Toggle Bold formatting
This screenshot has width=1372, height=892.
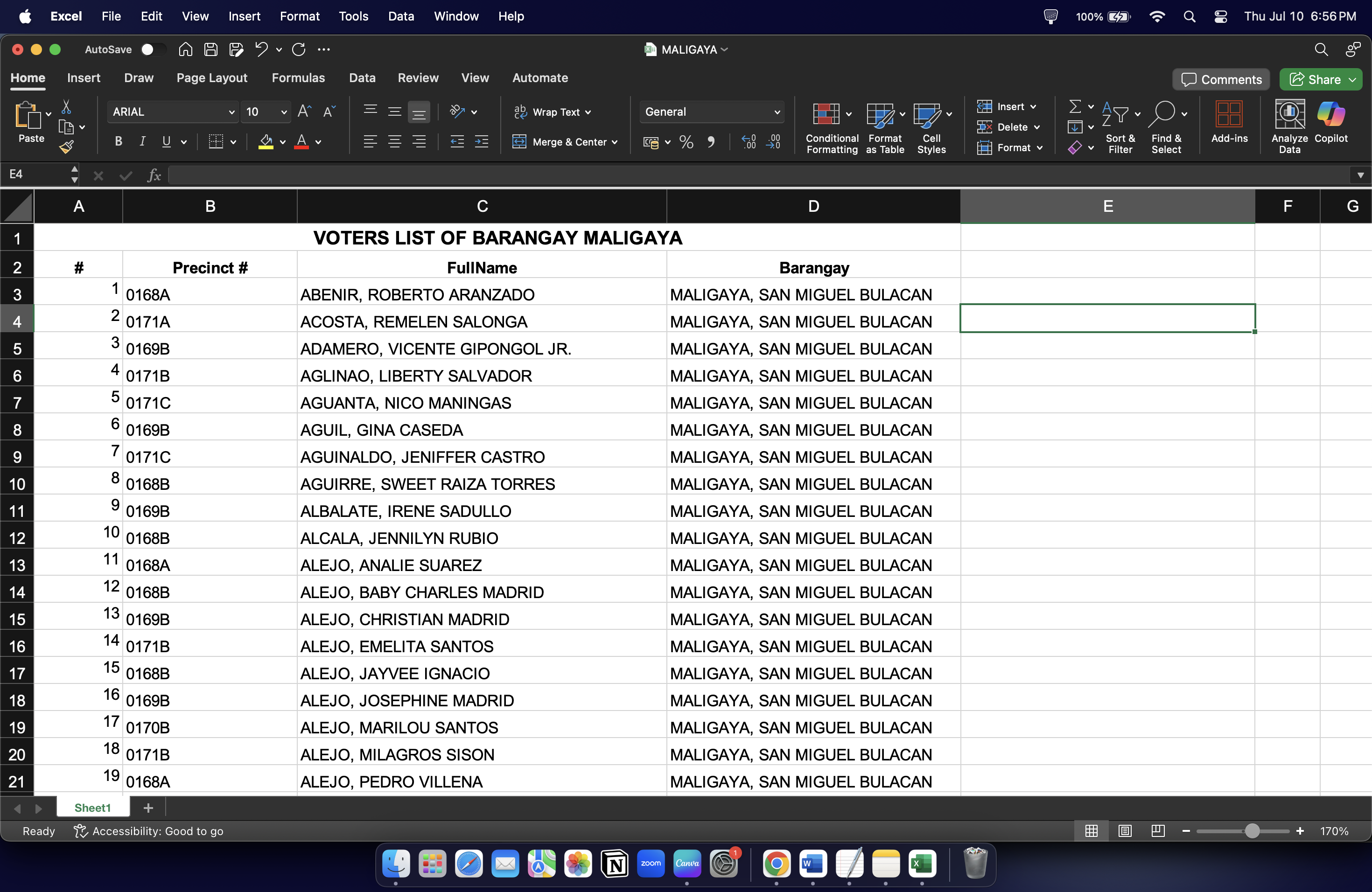pos(118,142)
